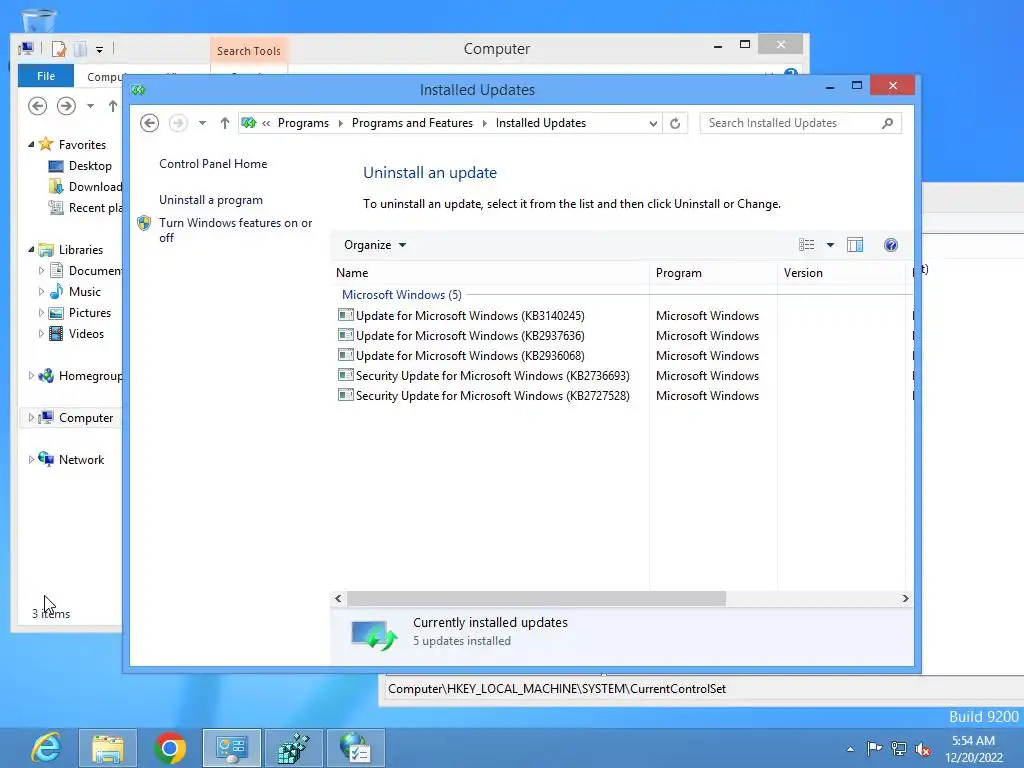Expand Music library node
Image resolution: width=1024 pixels, height=768 pixels.
(41, 292)
